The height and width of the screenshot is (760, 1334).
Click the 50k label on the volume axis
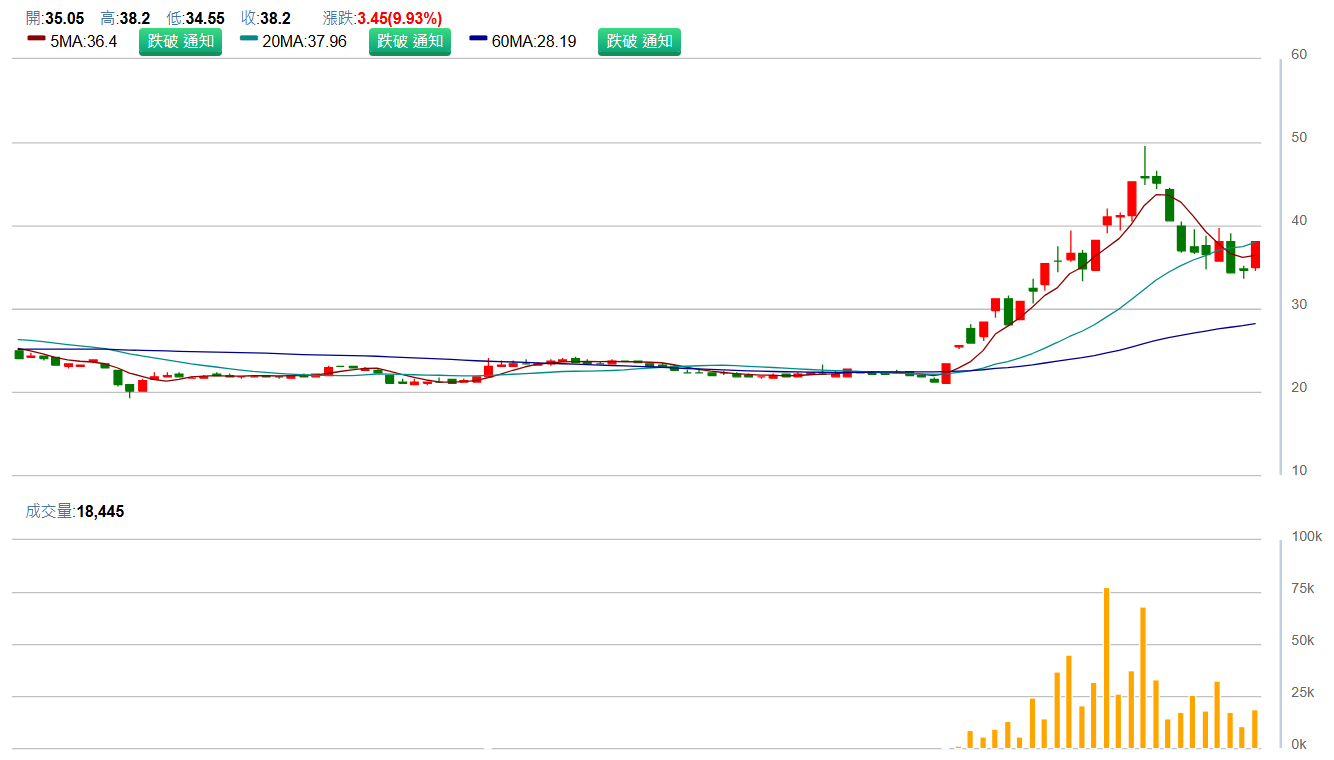pos(1303,641)
